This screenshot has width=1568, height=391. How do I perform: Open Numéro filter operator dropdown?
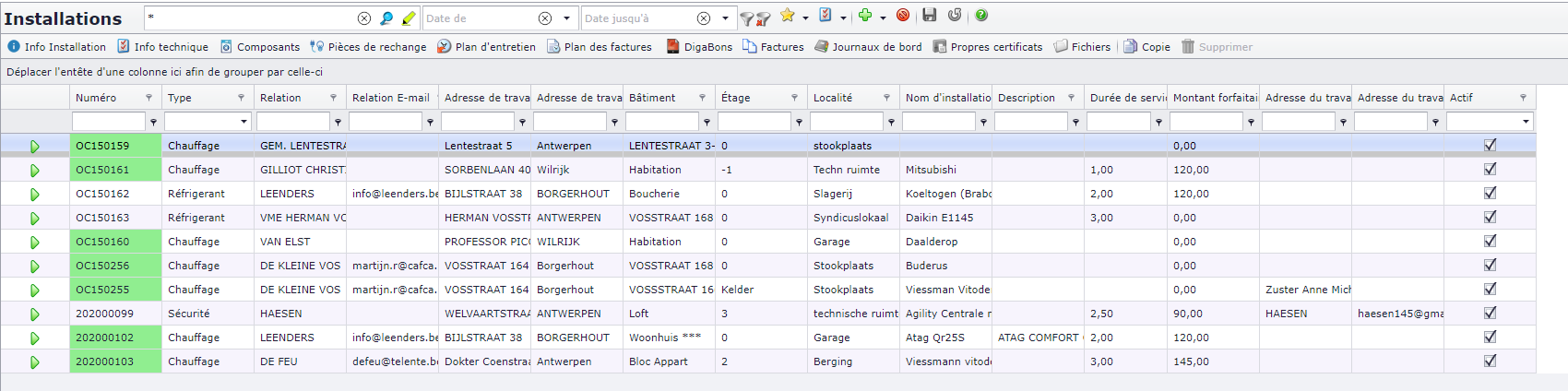pos(153,122)
